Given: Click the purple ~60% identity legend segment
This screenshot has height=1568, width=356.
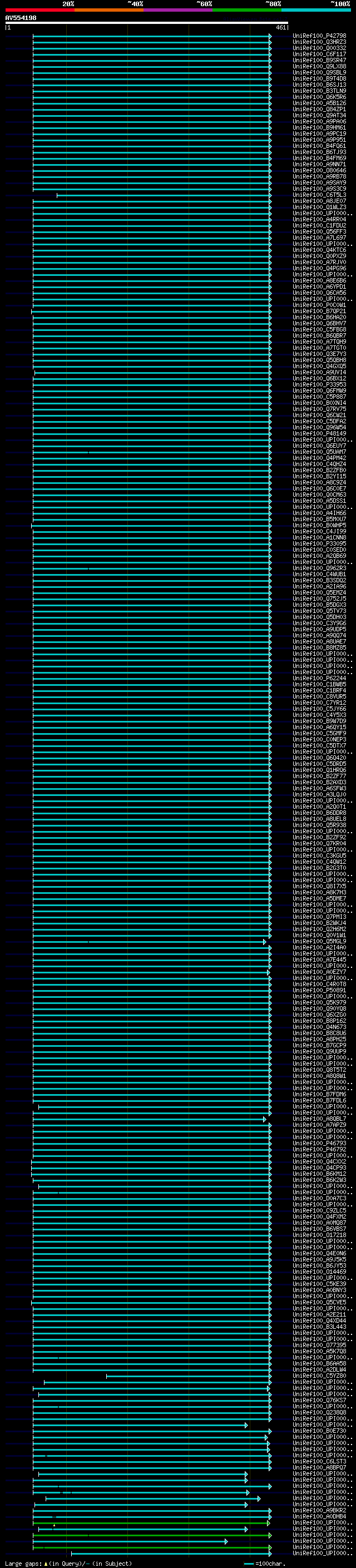Looking at the screenshot, I should (179, 10).
